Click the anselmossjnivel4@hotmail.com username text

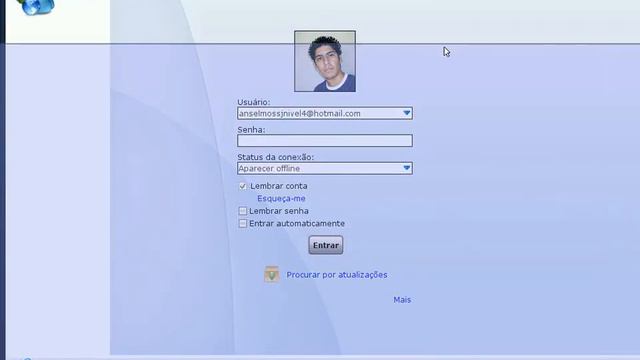click(x=300, y=113)
